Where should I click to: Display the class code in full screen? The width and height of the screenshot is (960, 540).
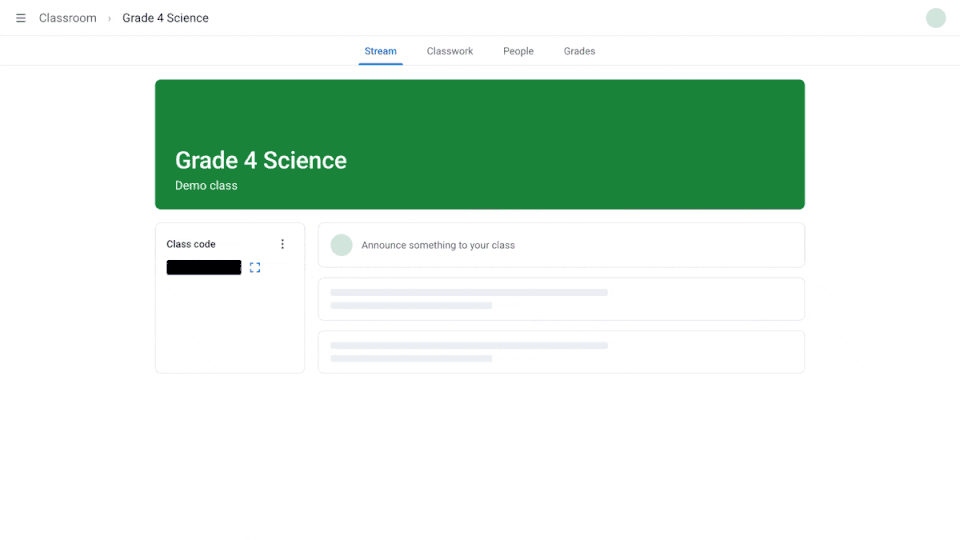tap(255, 268)
